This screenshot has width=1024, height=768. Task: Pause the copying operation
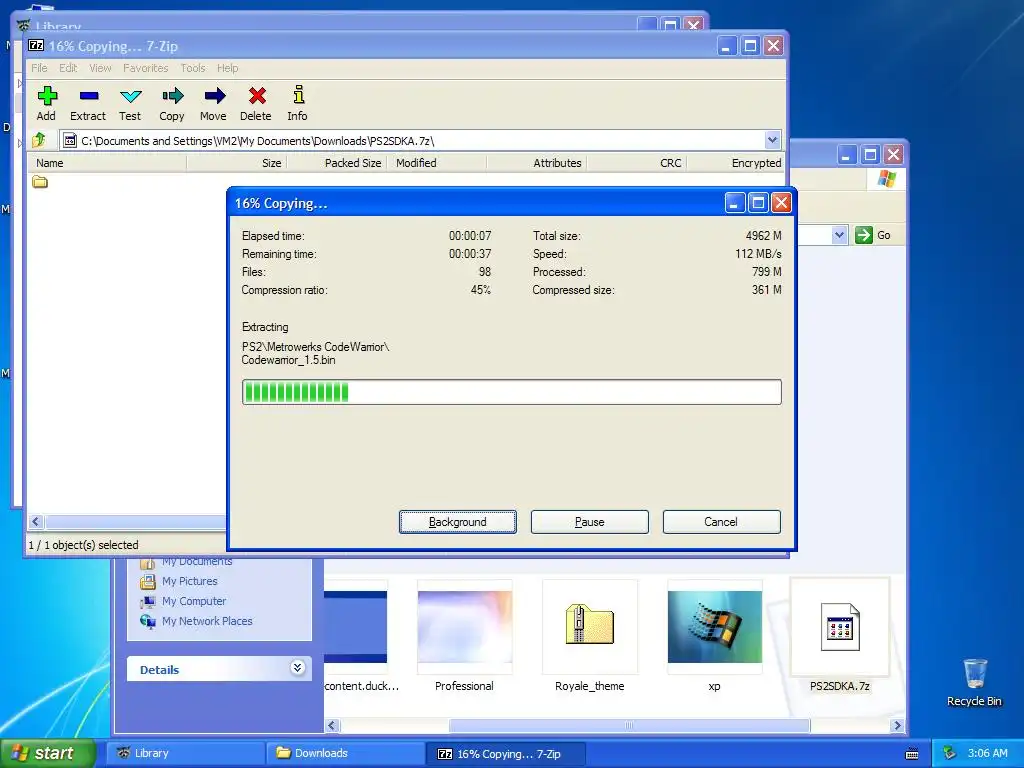click(x=590, y=522)
